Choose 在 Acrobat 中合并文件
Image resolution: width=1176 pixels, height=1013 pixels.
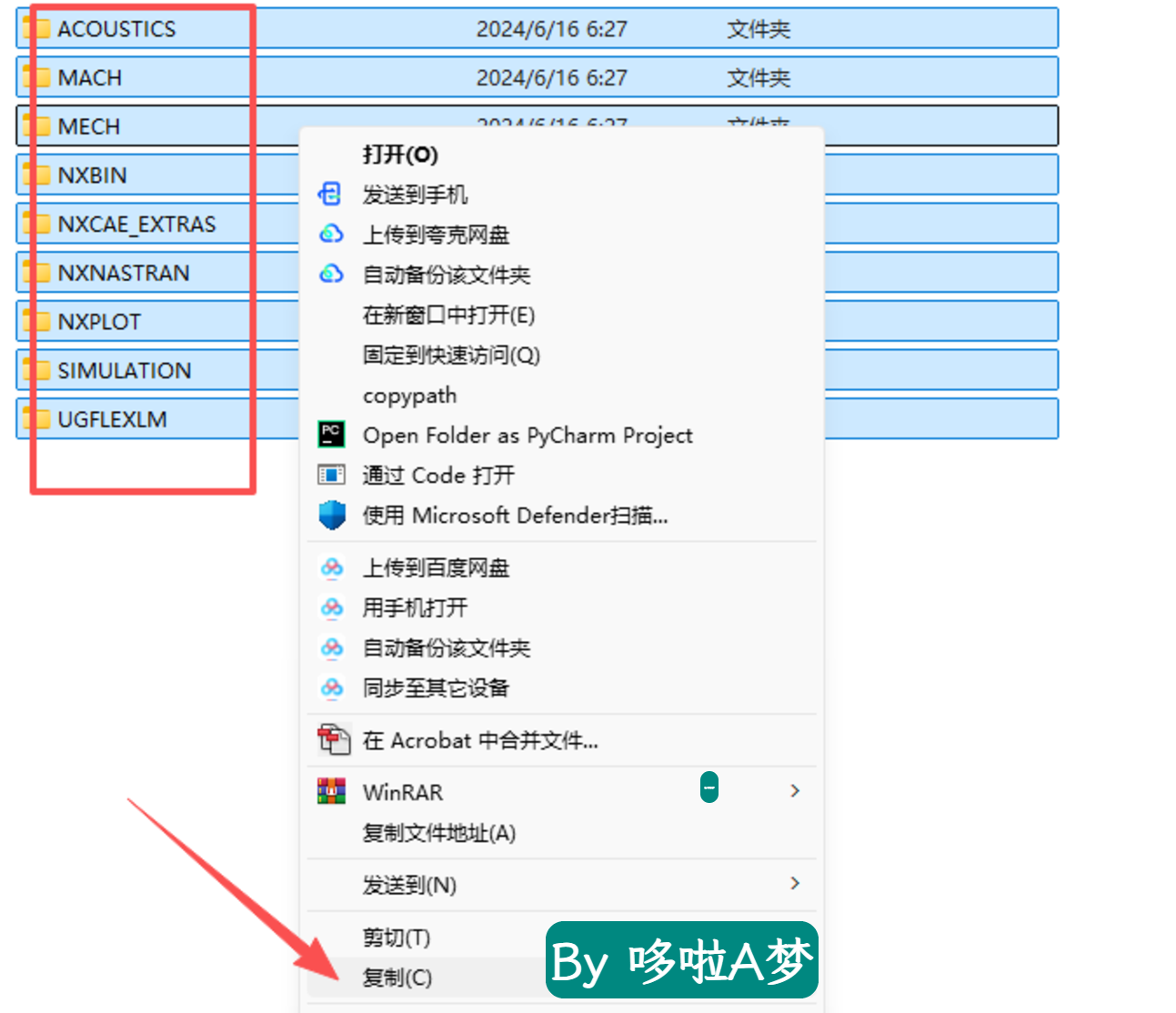pyautogui.click(x=480, y=740)
